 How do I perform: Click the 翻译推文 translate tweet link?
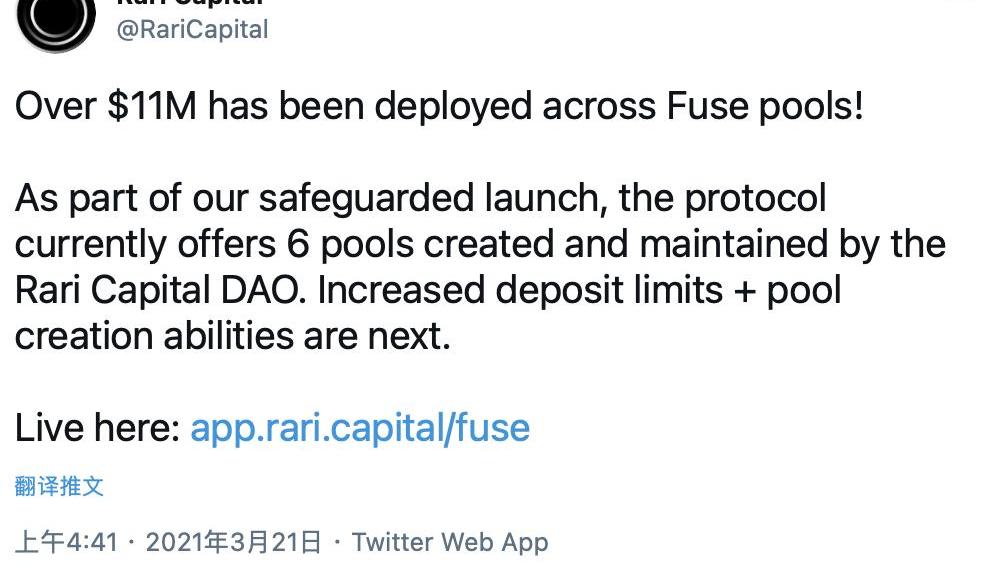pyautogui.click(x=59, y=487)
